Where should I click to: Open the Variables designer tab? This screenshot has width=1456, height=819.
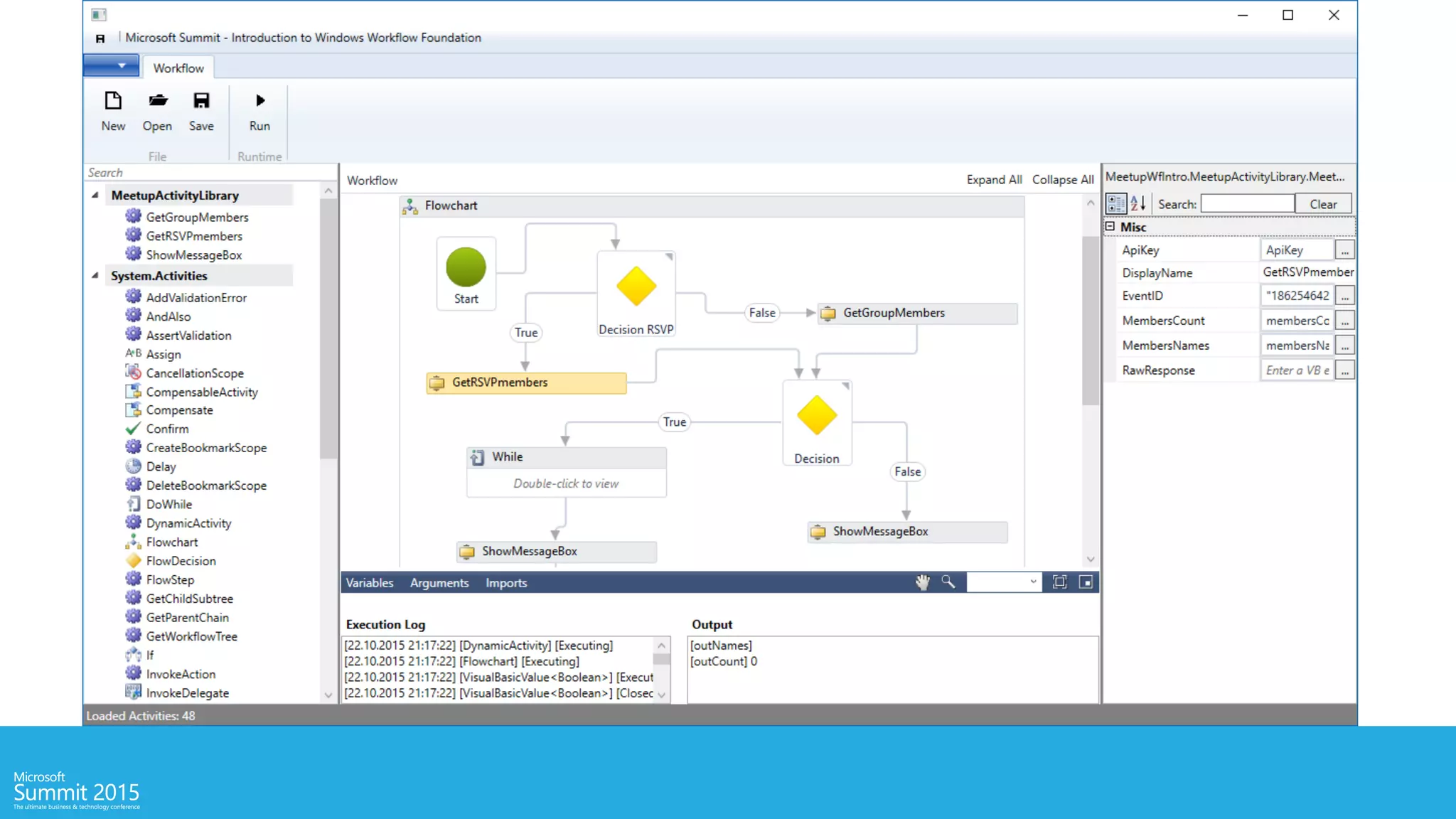pos(369,583)
